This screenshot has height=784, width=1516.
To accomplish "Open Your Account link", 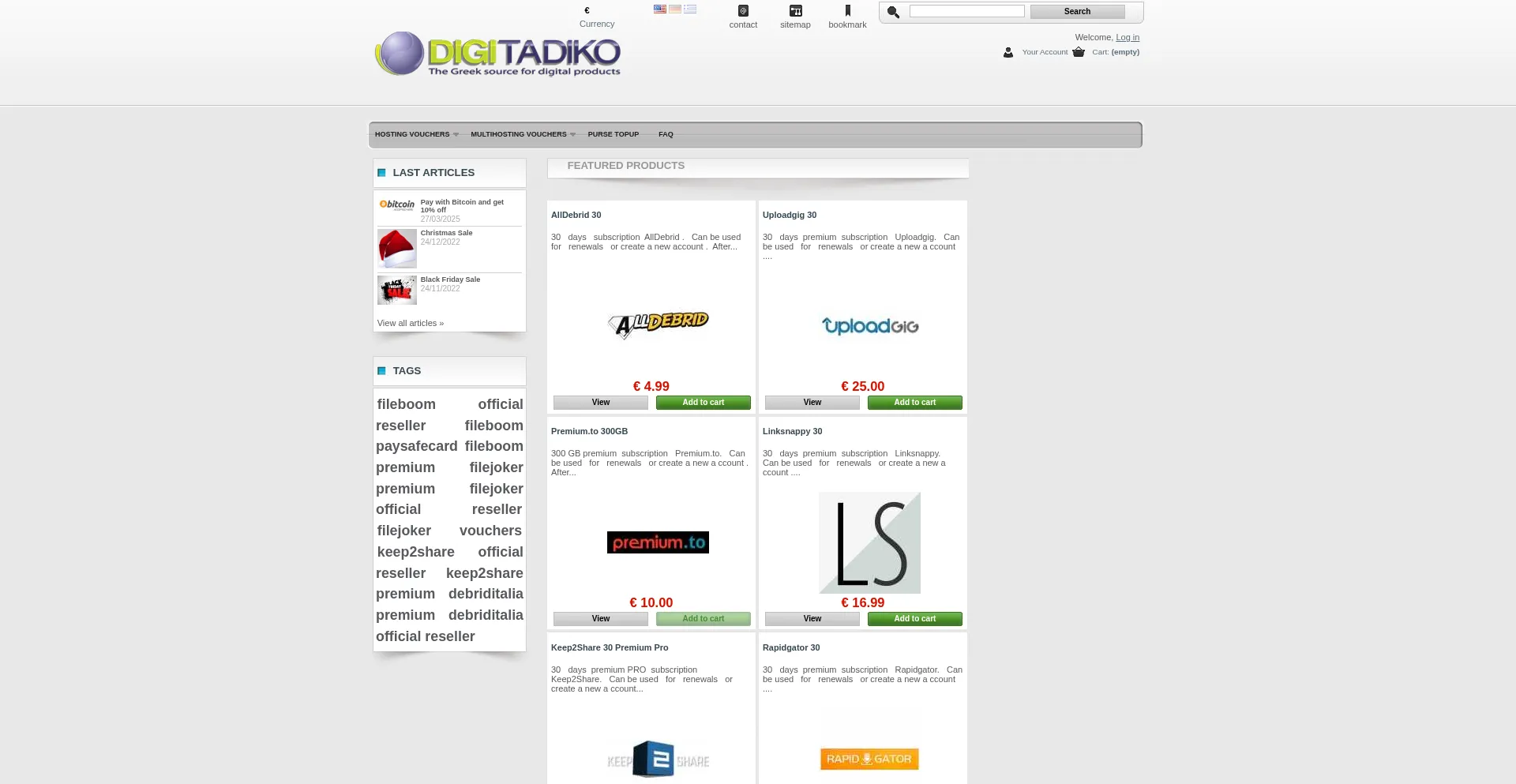I will [x=1045, y=52].
